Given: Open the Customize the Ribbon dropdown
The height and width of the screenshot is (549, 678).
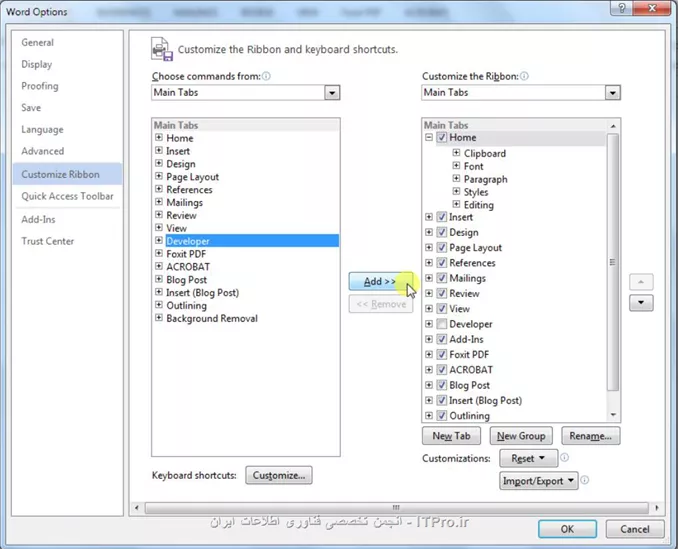Looking at the screenshot, I should click(612, 93).
